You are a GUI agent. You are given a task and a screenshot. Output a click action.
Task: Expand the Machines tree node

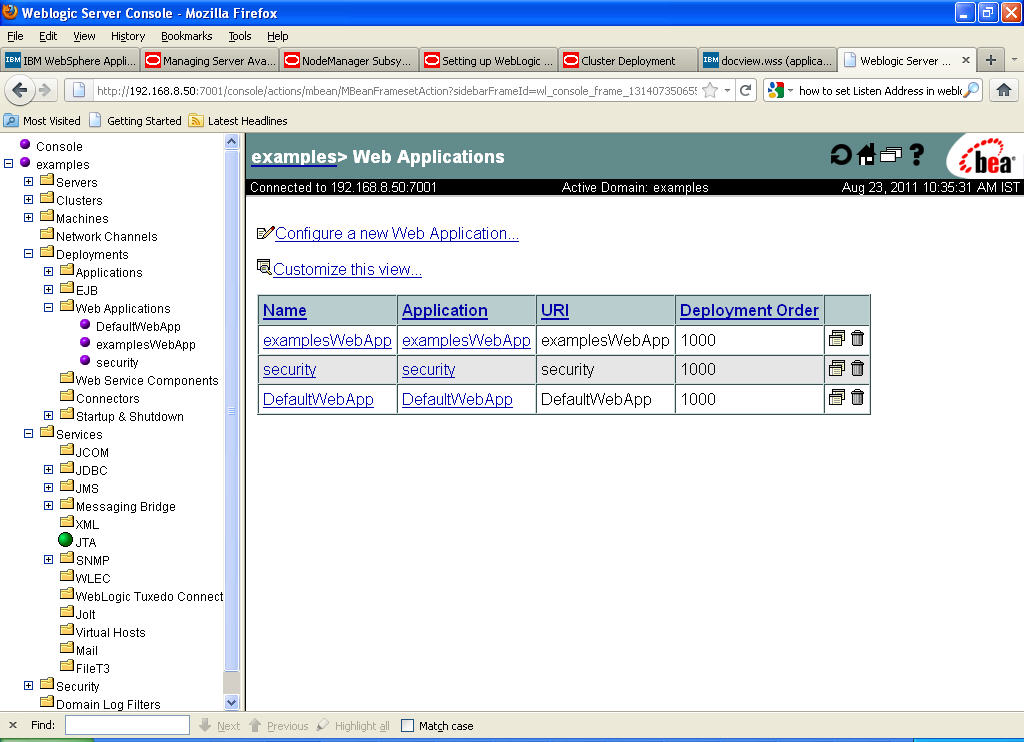tap(28, 218)
